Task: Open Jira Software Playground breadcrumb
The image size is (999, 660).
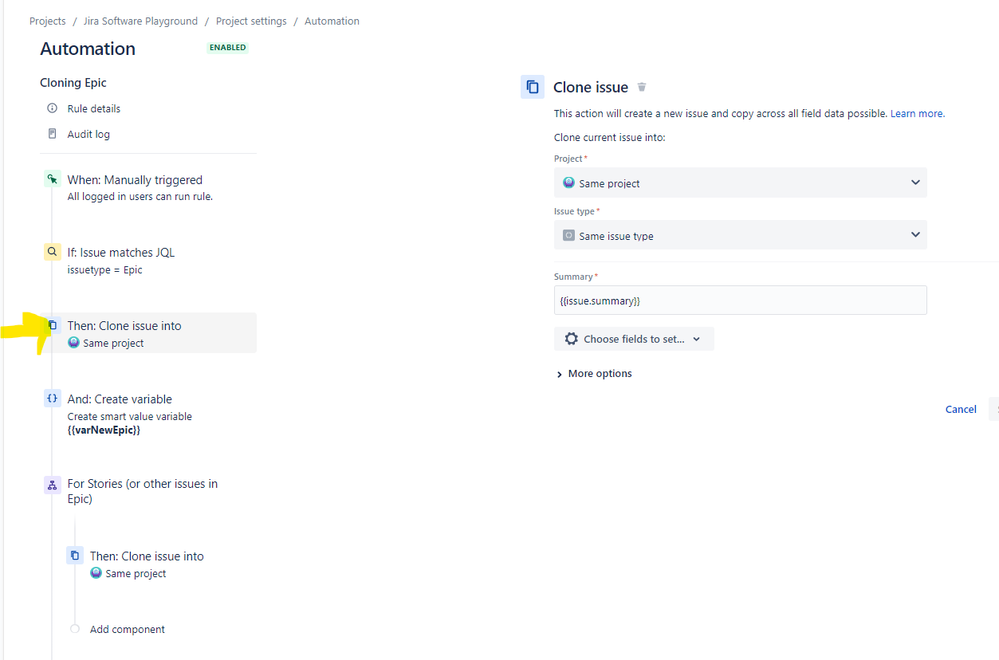Action: [141, 21]
